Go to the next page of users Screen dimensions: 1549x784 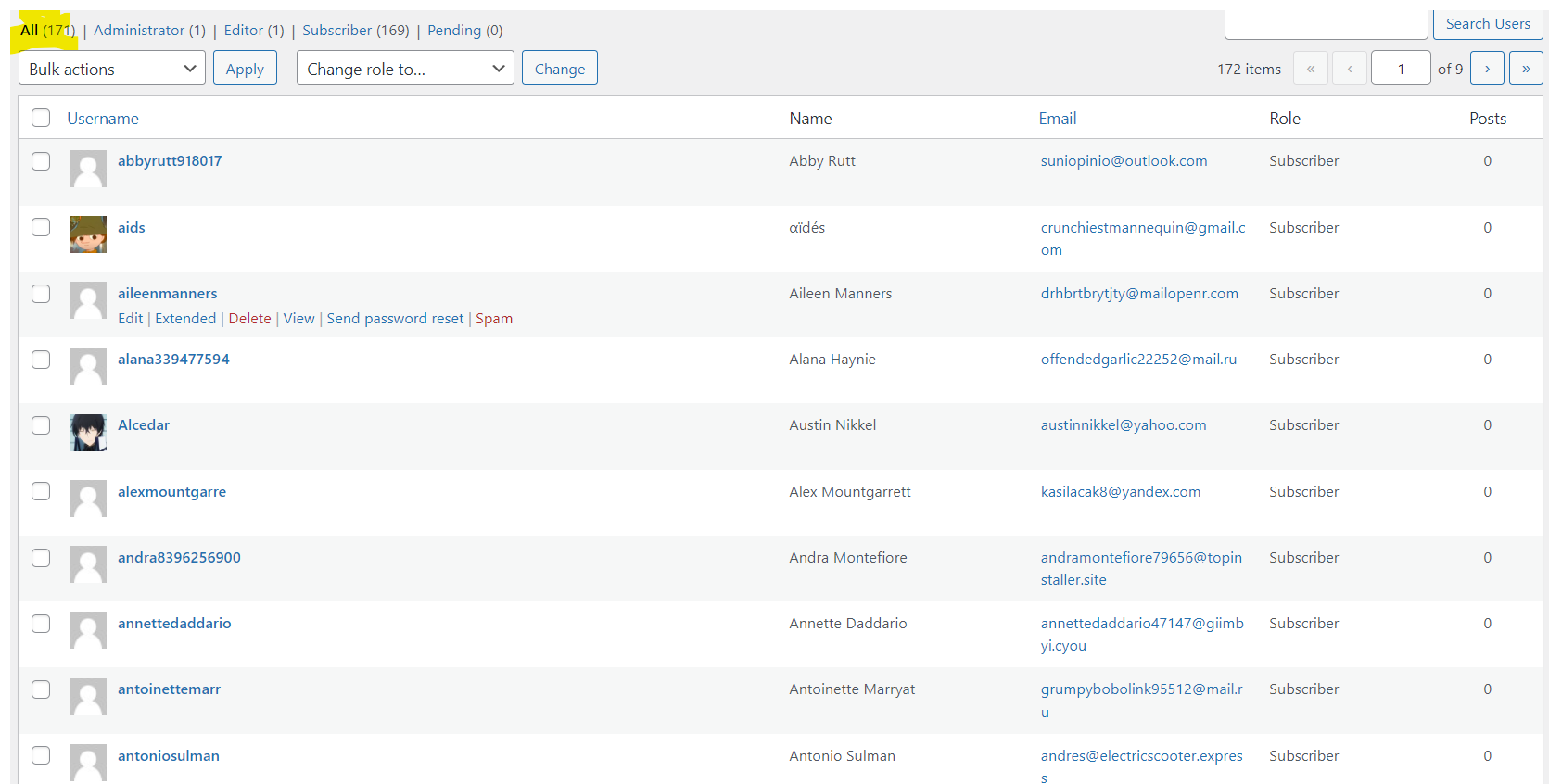[1487, 69]
